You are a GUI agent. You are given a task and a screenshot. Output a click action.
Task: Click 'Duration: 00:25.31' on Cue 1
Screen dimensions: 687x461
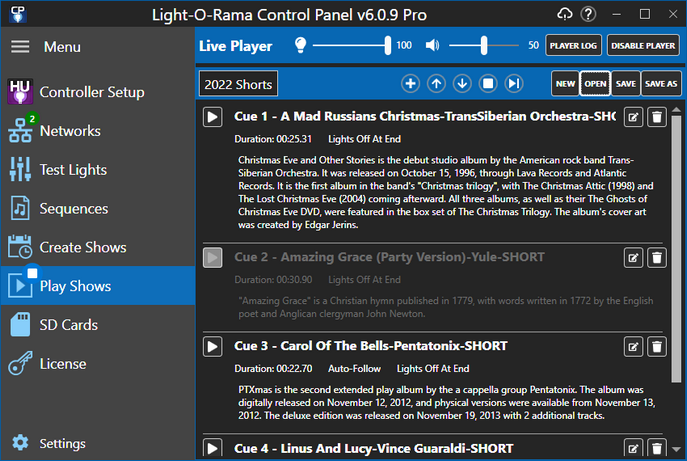point(273,139)
